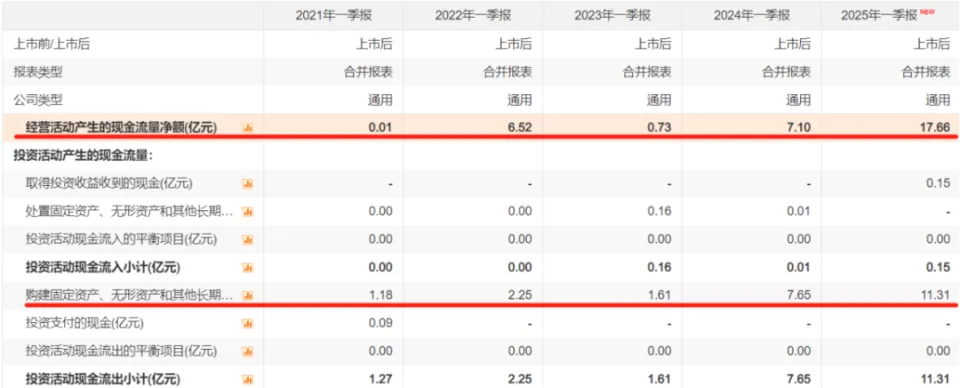
Task: Click the 投资活动产生的现金流量 section heading
Action: 83,156
